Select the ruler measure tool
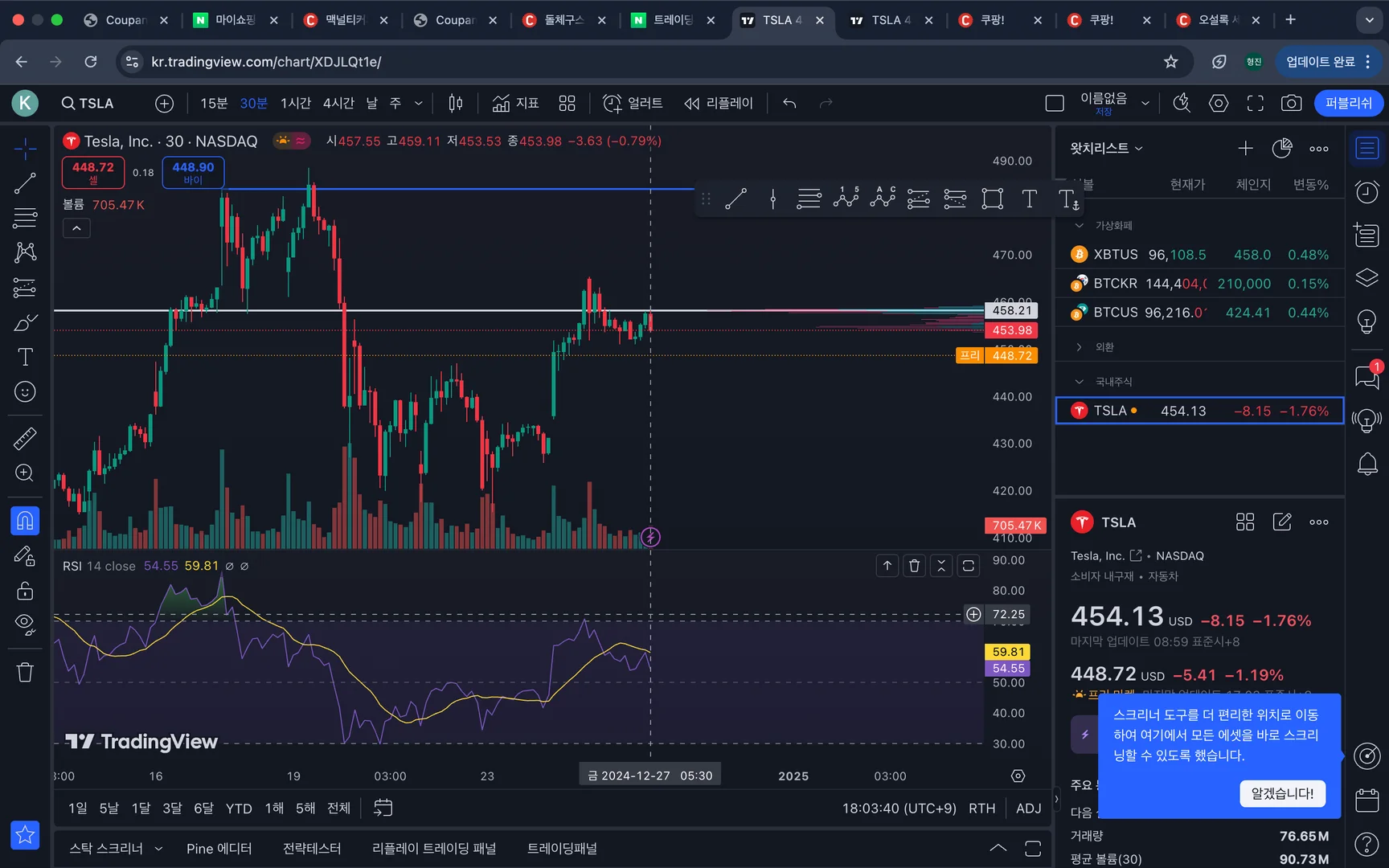The height and width of the screenshot is (868, 1389). tap(25, 438)
